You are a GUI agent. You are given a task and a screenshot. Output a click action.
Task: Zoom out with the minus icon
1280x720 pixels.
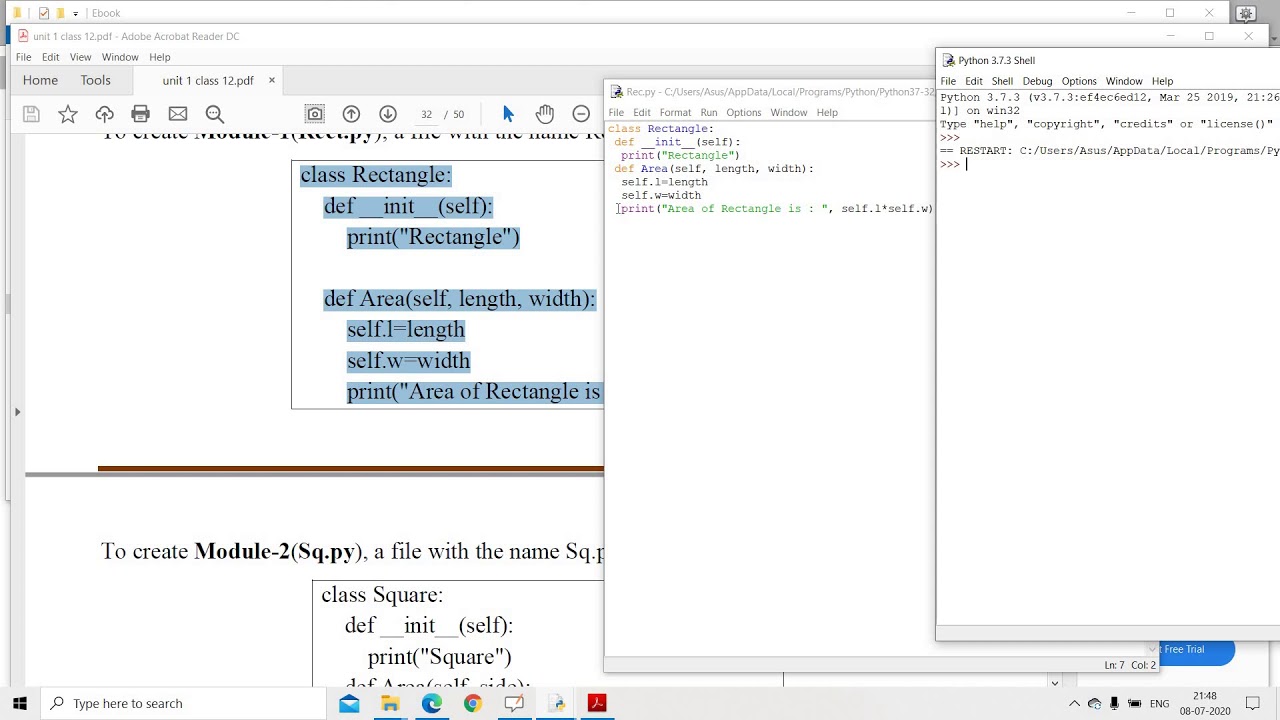pos(581,114)
